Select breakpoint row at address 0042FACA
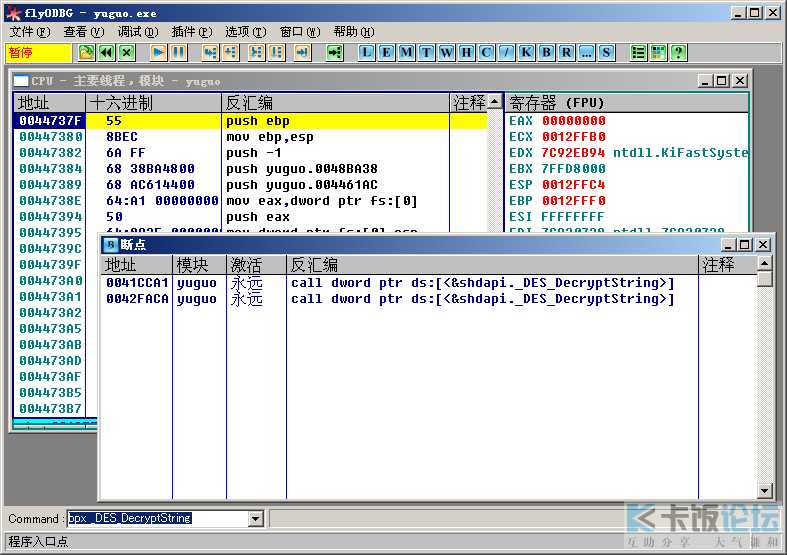The width and height of the screenshot is (787, 555). (388, 299)
